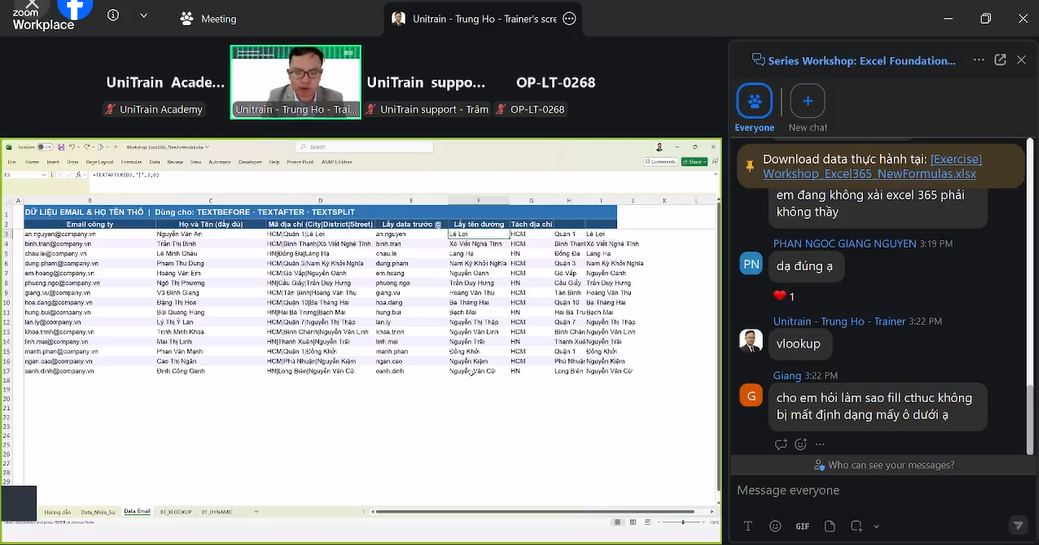This screenshot has height=545, width=1039.
Task: Switch to the Hướng dẫn sheet tab
Action: click(x=58, y=512)
